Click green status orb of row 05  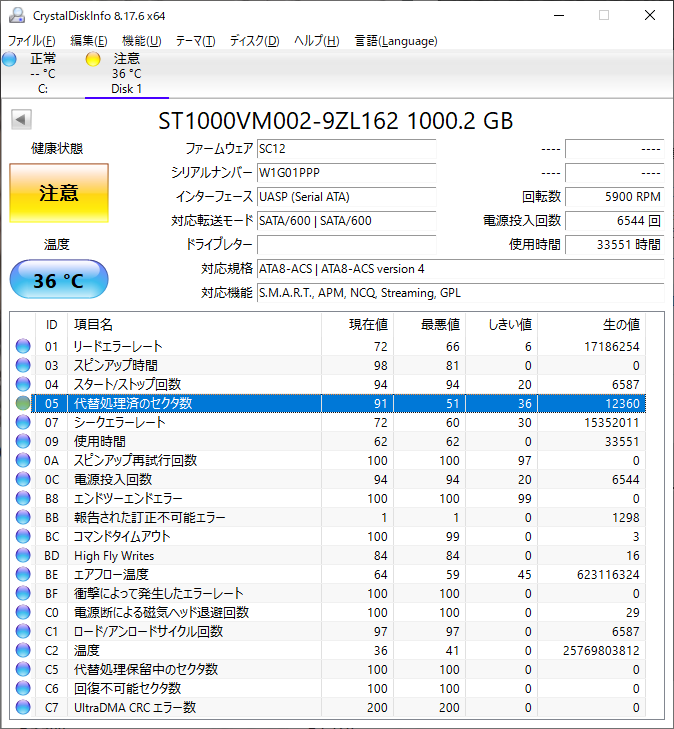23,403
